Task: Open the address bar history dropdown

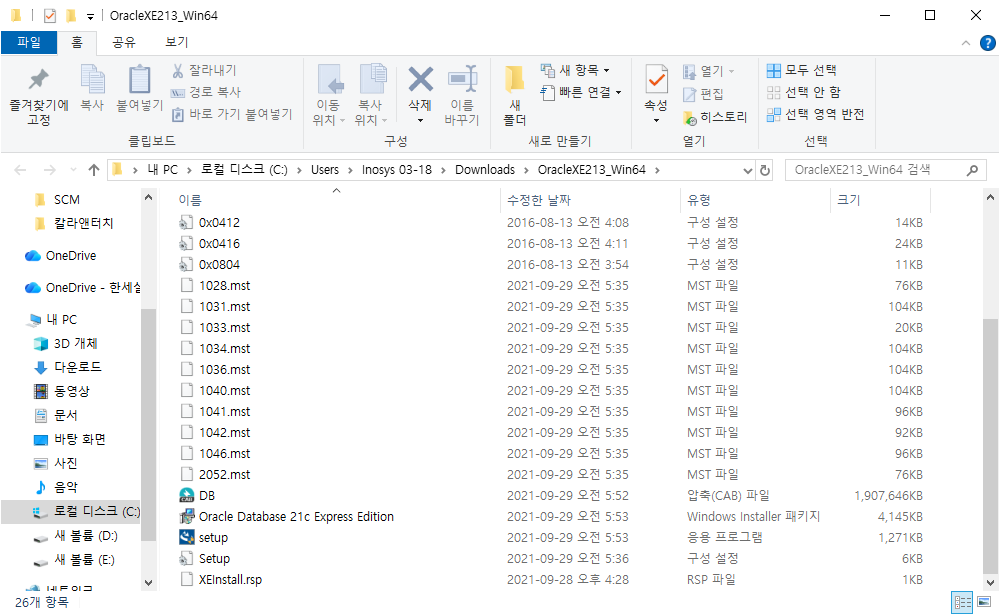Action: pos(747,170)
